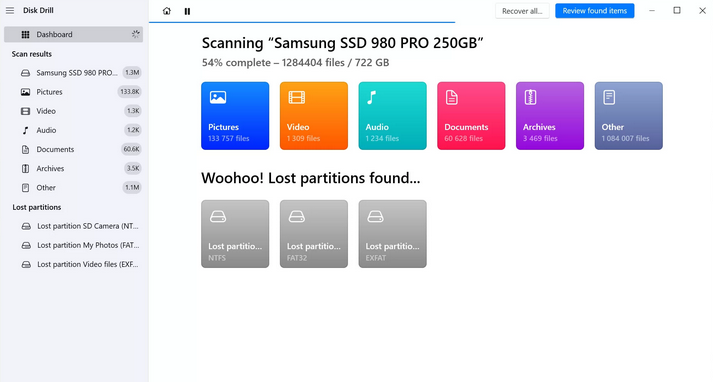Click zip icon on the Archives tile
The width and height of the screenshot is (713, 382).
coord(530,97)
